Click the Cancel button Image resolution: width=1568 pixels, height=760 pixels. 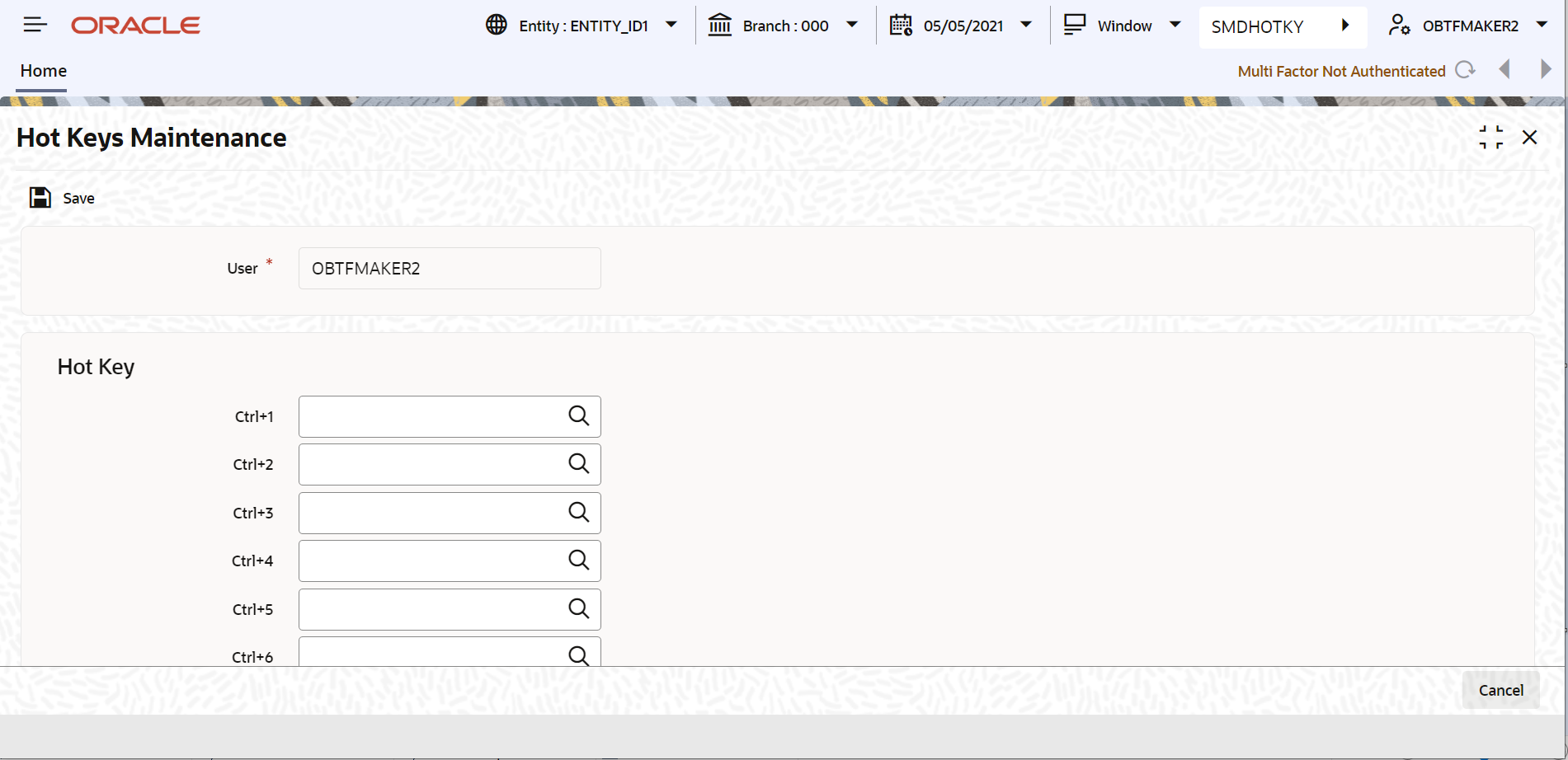[x=1500, y=690]
